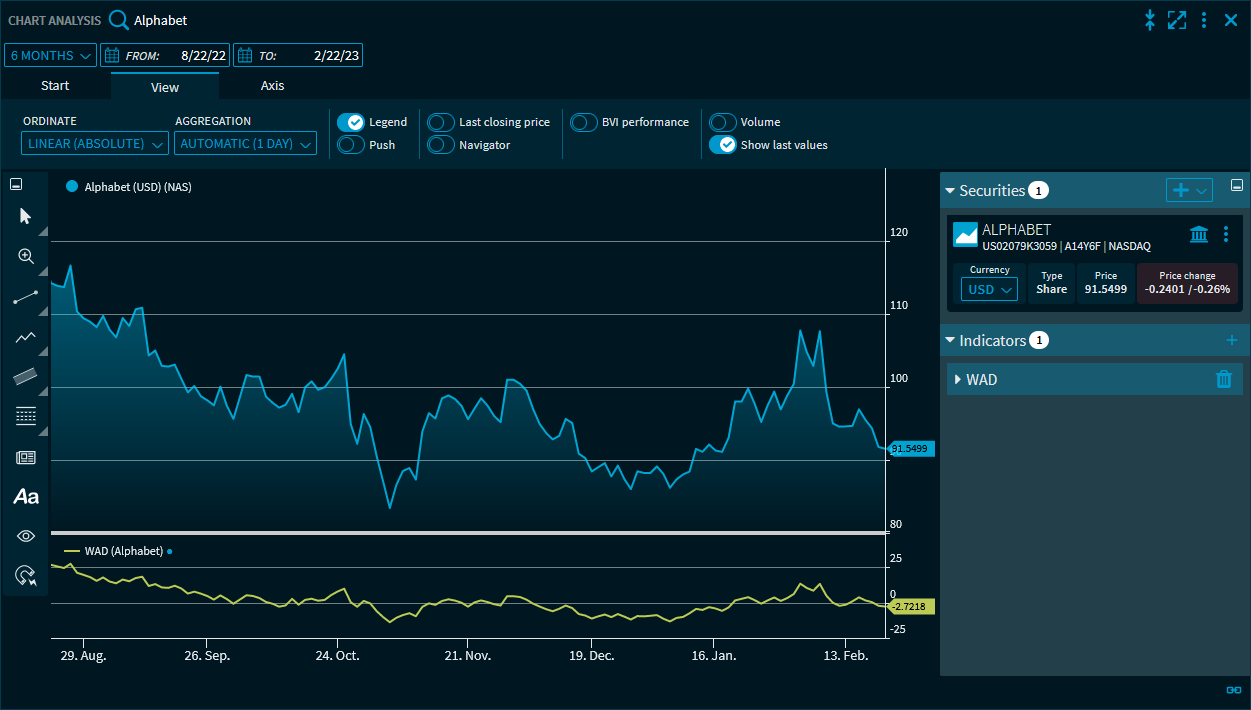Select the cursor pointer tool
The image size is (1251, 710).
[x=26, y=216]
